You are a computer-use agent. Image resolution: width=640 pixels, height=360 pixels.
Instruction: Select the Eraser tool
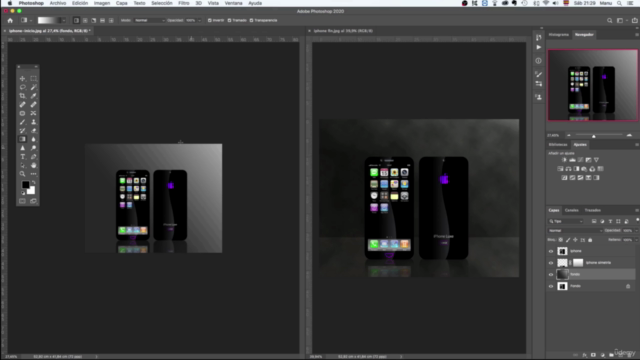click(x=33, y=131)
